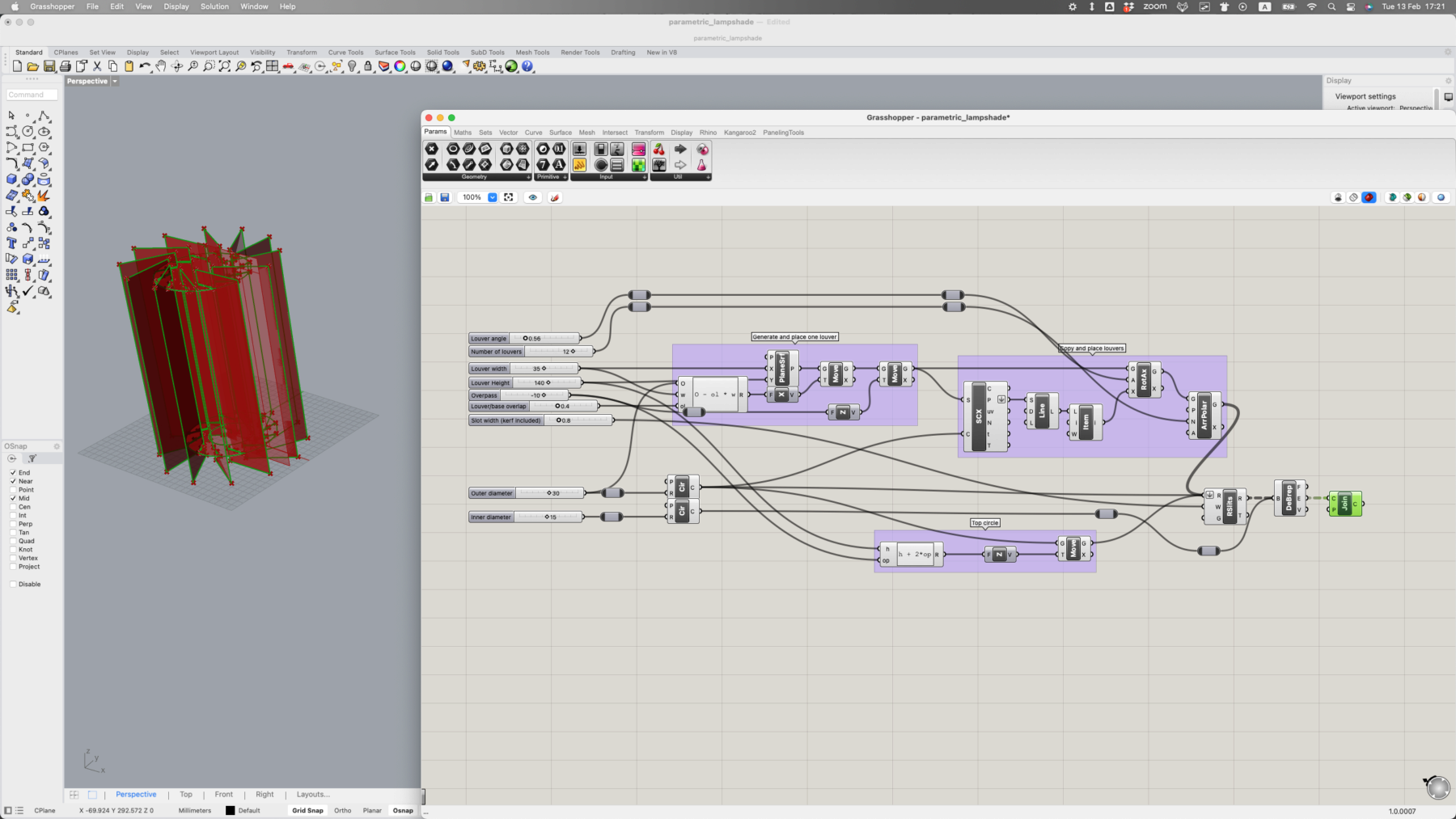Click the Undo arrow icon in Rhino toolbar

[x=145, y=66]
